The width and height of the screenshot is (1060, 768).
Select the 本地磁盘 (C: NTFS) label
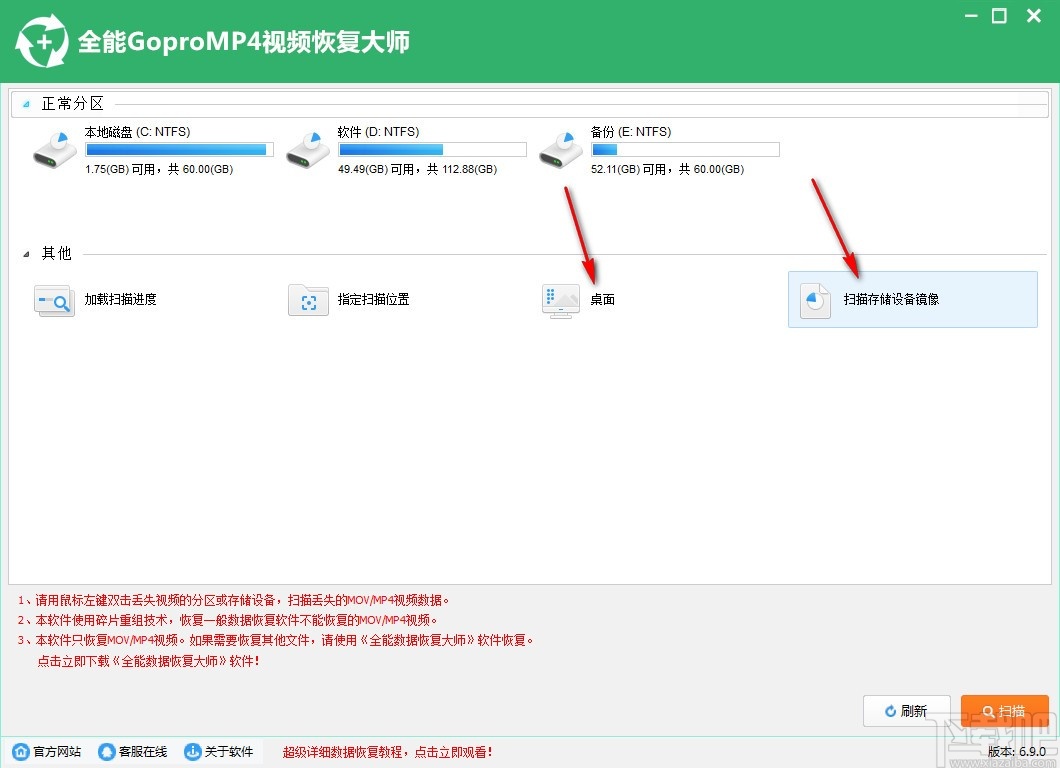(x=137, y=132)
